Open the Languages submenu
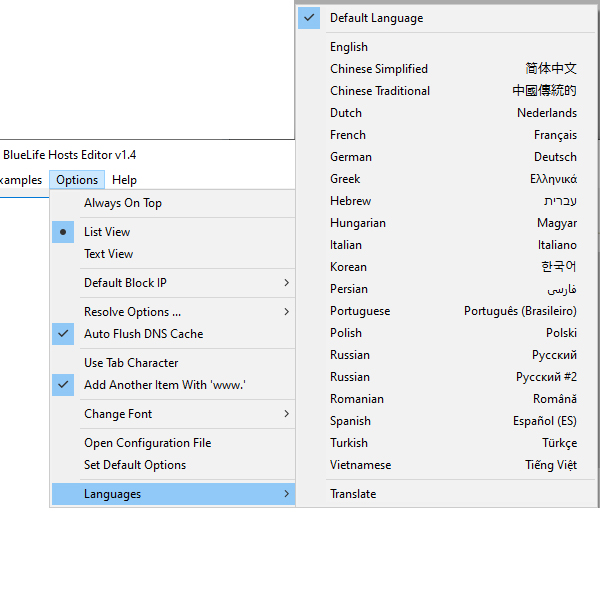This screenshot has height=600, width=600. pyautogui.click(x=173, y=494)
